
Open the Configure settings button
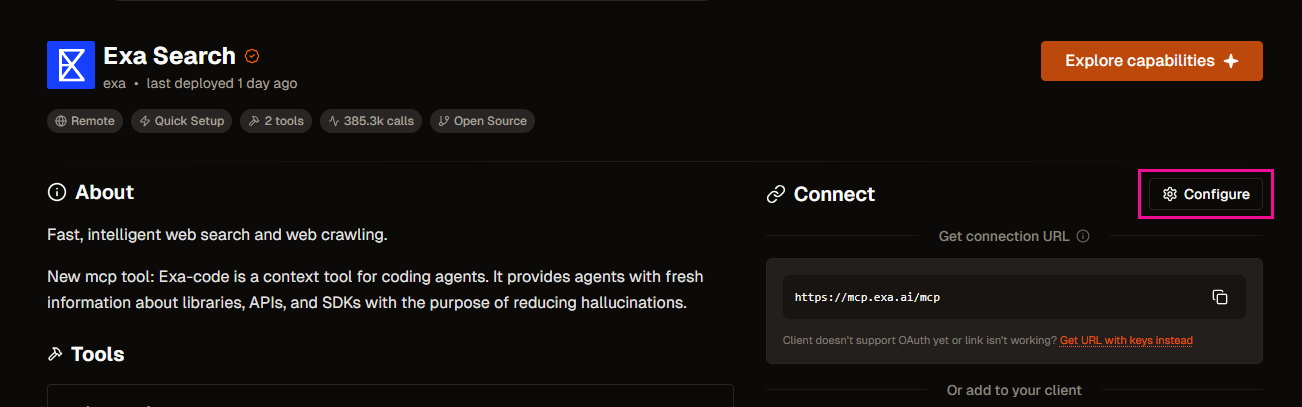pyautogui.click(x=1206, y=194)
